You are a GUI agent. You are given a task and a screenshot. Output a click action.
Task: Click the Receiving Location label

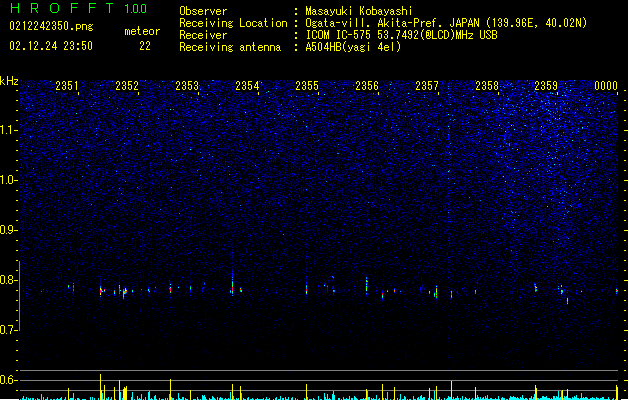(x=233, y=23)
